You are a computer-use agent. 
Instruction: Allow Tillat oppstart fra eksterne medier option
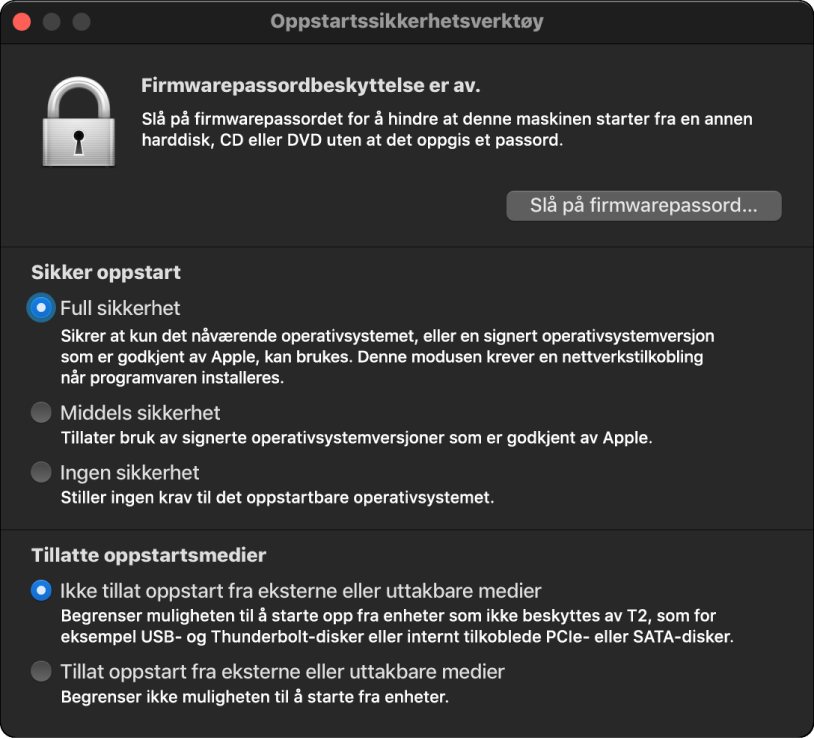(39, 671)
